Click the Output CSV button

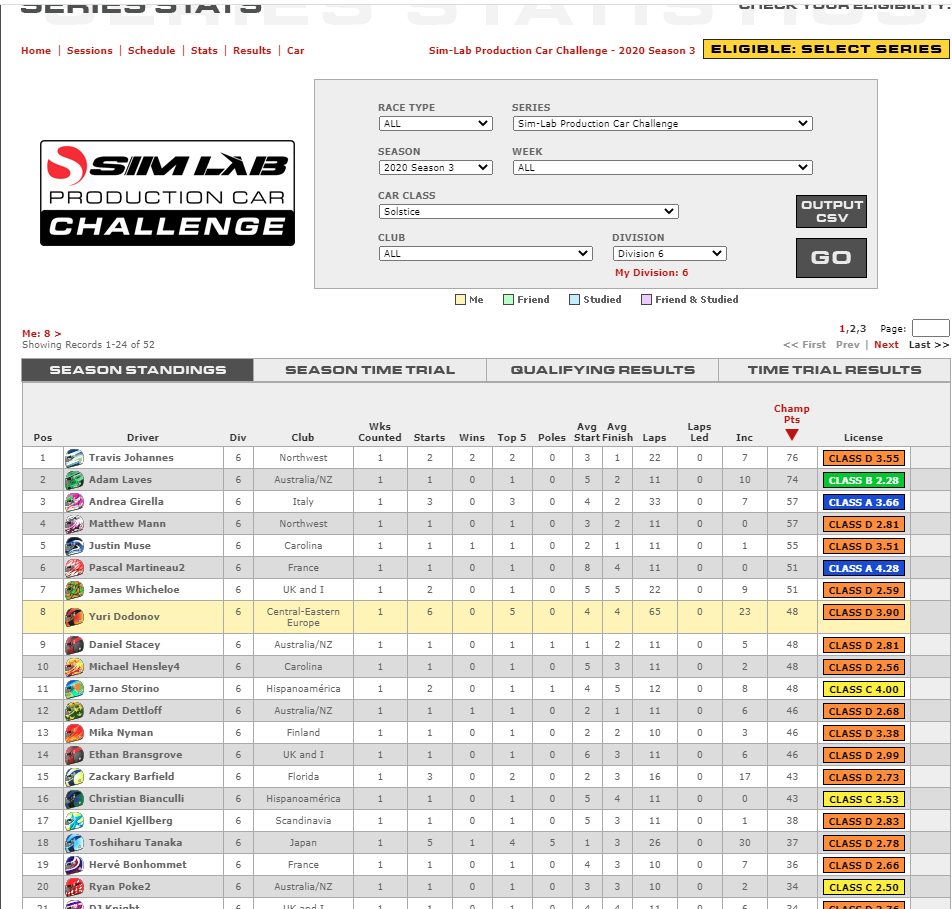click(x=831, y=211)
